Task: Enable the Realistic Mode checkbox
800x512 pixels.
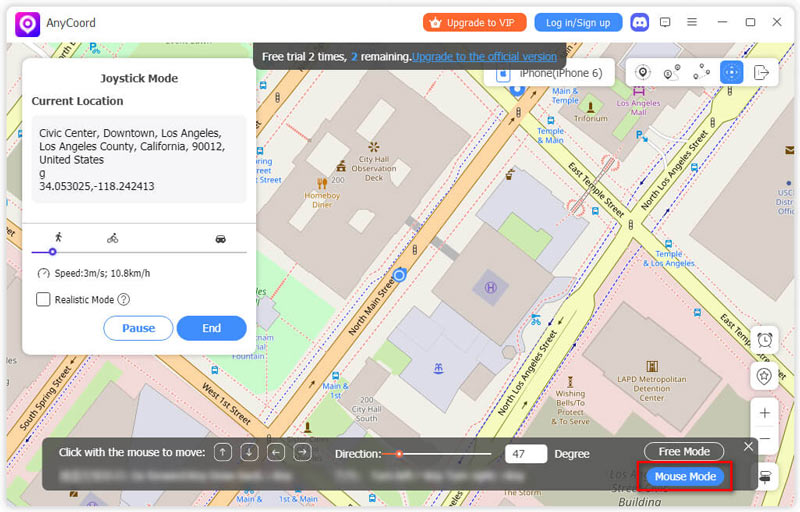Action: pos(43,299)
